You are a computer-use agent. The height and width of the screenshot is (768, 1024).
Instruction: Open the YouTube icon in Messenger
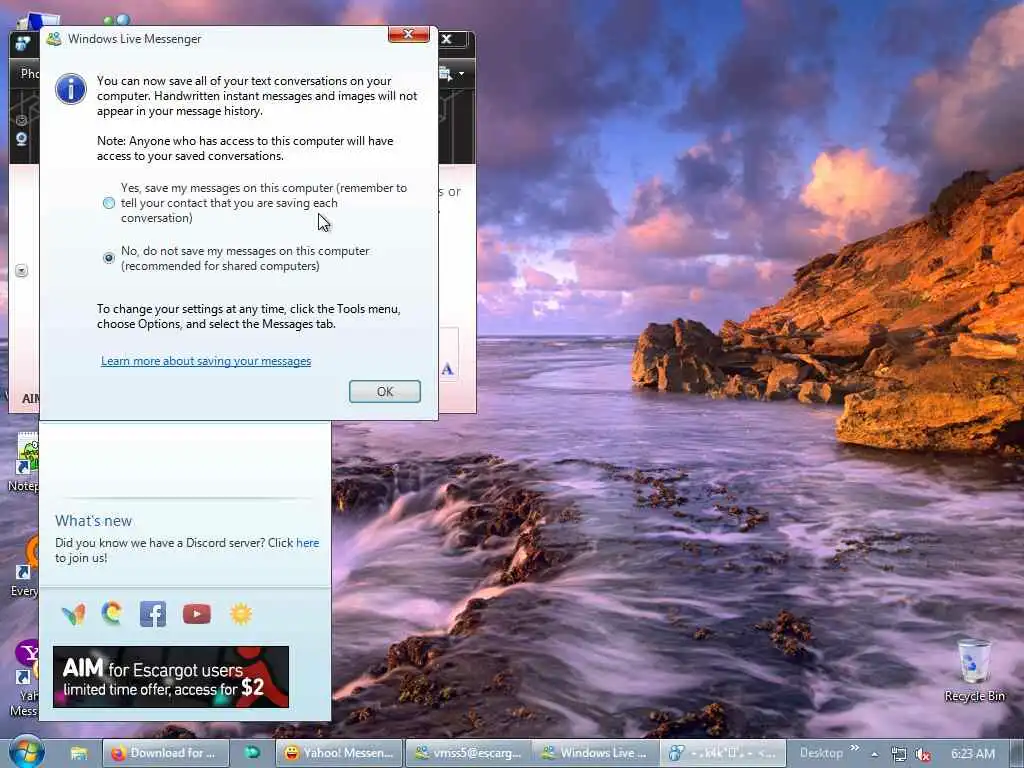(x=197, y=614)
